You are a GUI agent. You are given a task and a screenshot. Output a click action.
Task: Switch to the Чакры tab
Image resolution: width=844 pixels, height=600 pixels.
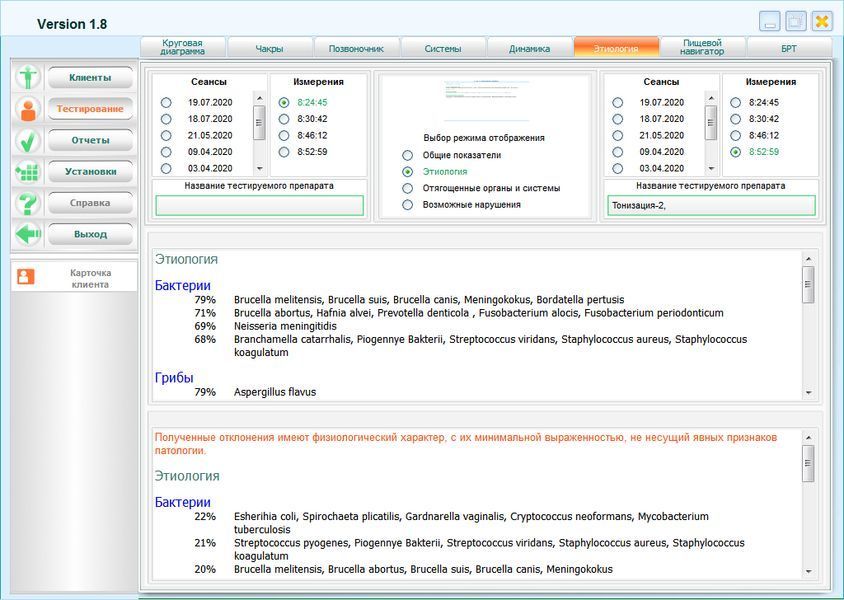[270, 47]
